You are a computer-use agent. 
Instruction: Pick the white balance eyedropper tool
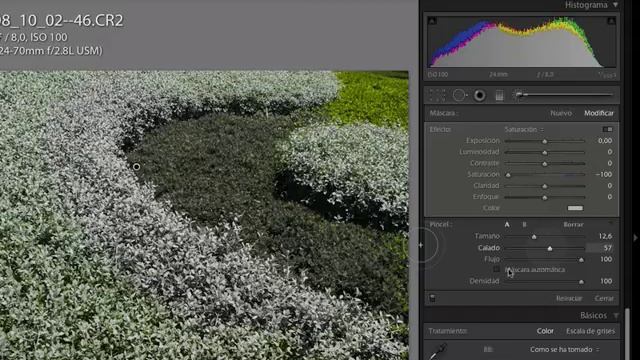439,350
